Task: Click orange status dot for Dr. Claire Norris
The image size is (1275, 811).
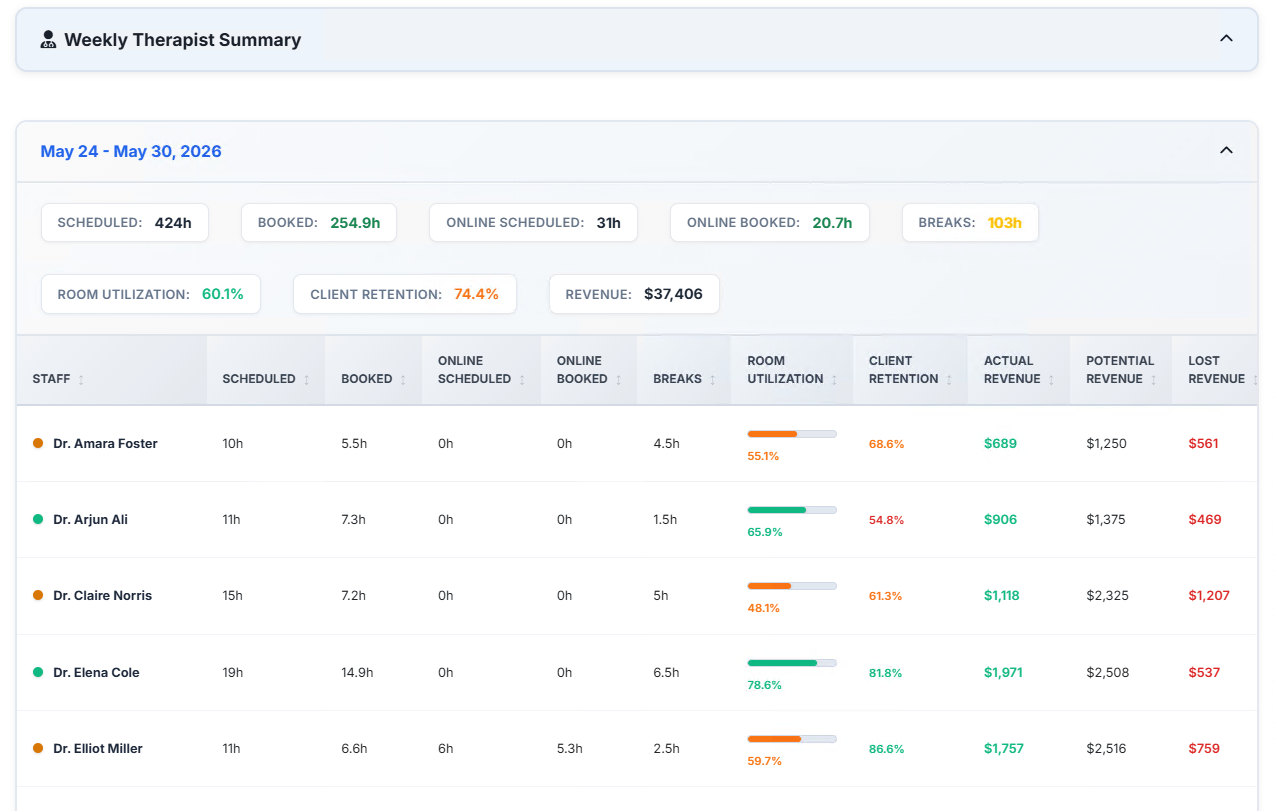Action: point(38,595)
